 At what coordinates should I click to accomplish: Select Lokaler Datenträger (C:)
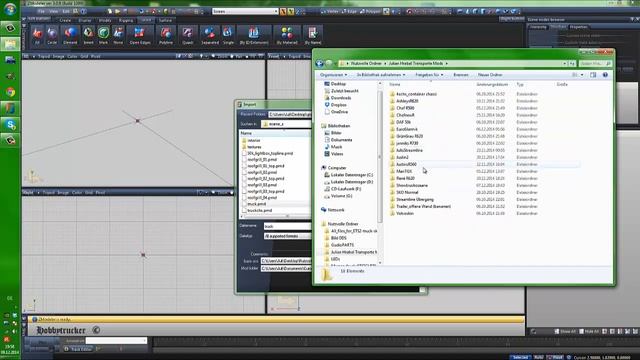coord(351,175)
